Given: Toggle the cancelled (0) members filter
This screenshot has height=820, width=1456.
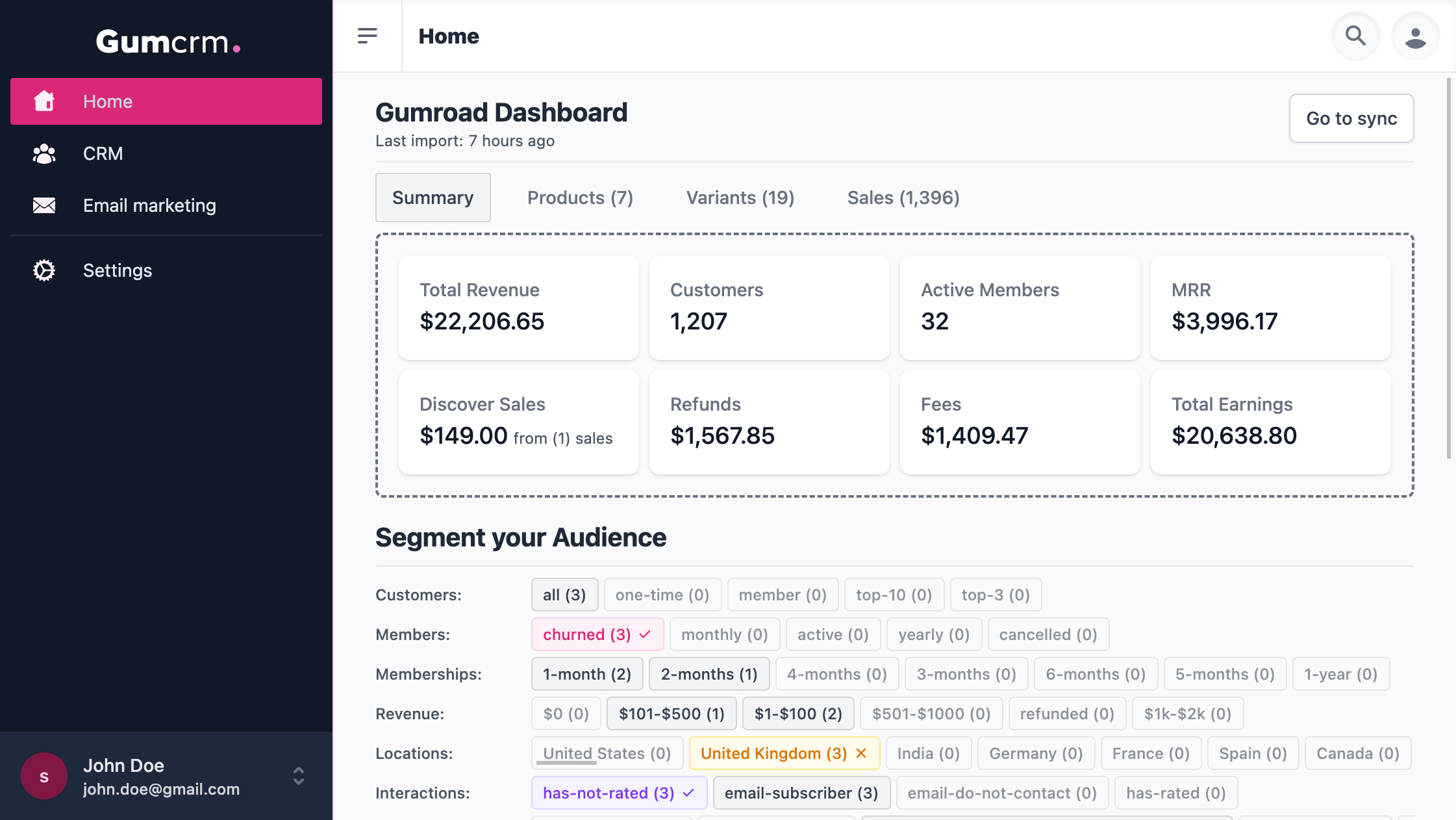Looking at the screenshot, I should point(1048,634).
